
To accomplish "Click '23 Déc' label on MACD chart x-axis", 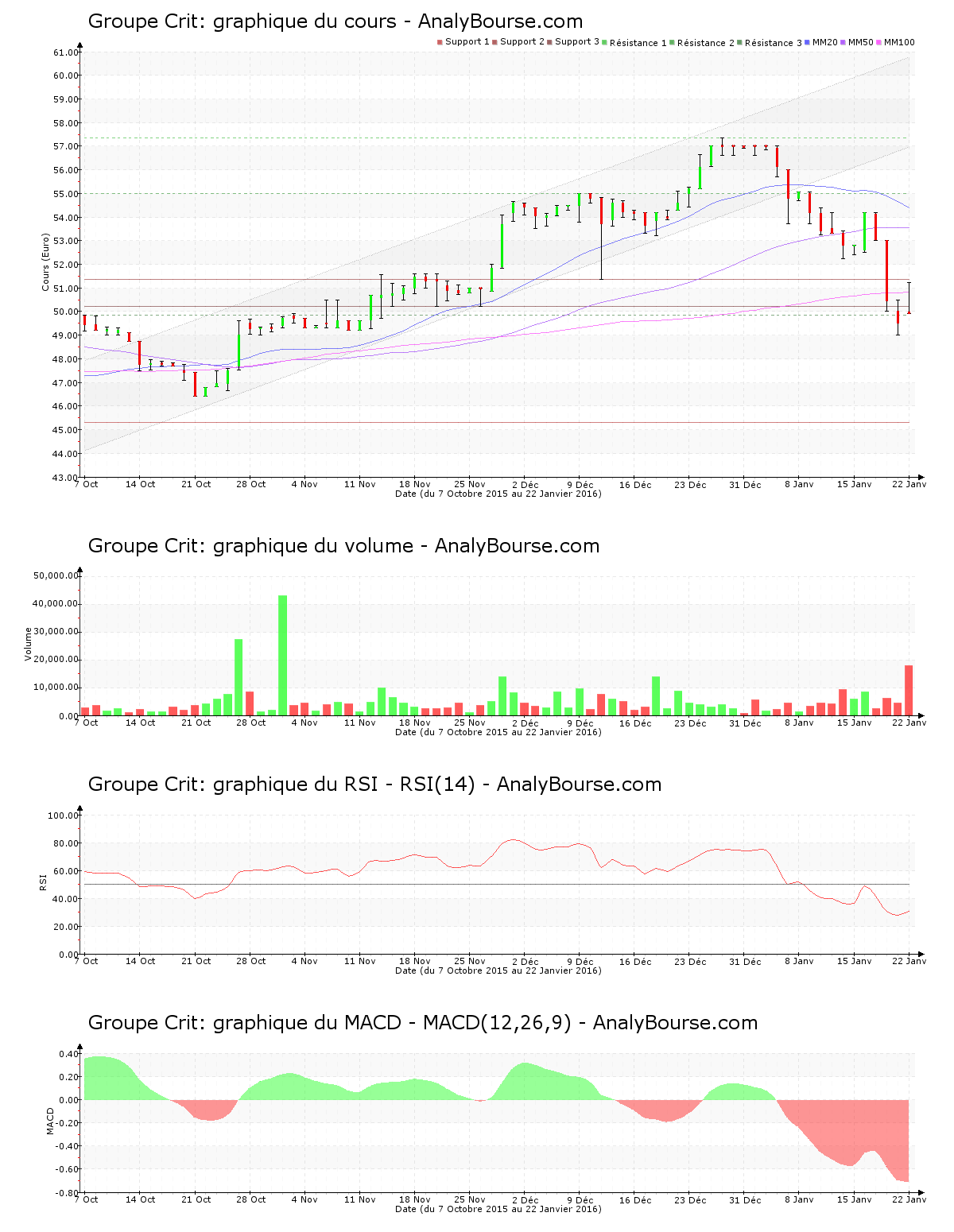I will click(690, 1200).
